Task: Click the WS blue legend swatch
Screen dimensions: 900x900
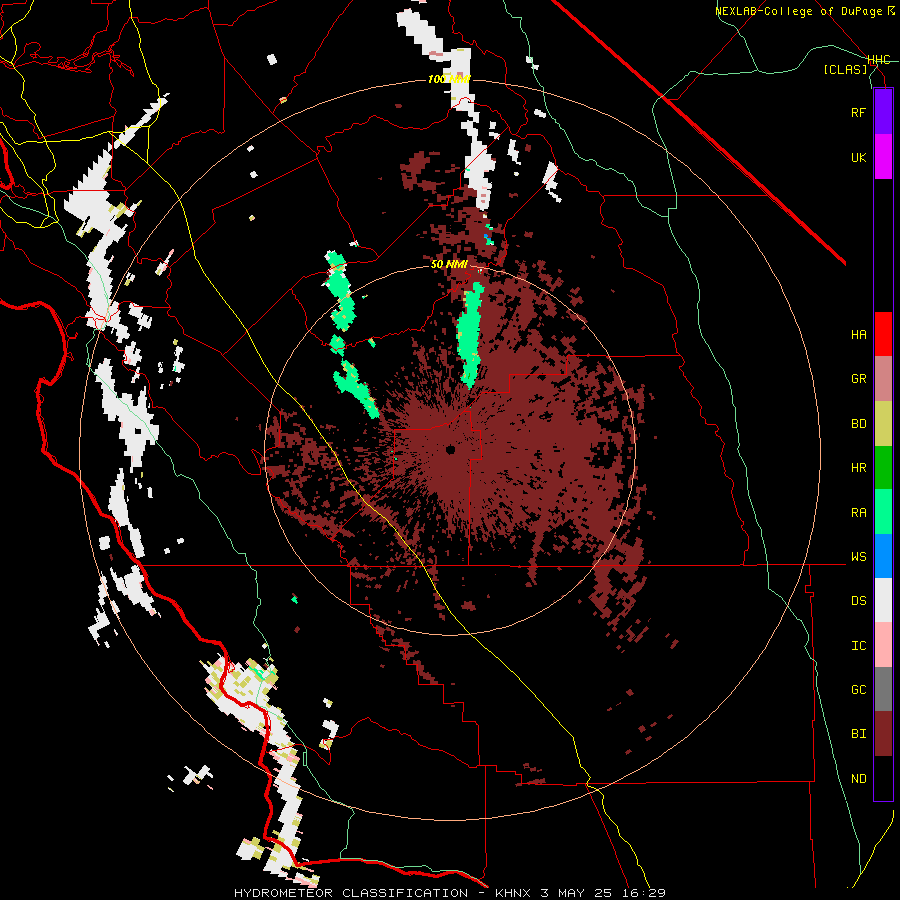Action: tap(883, 556)
